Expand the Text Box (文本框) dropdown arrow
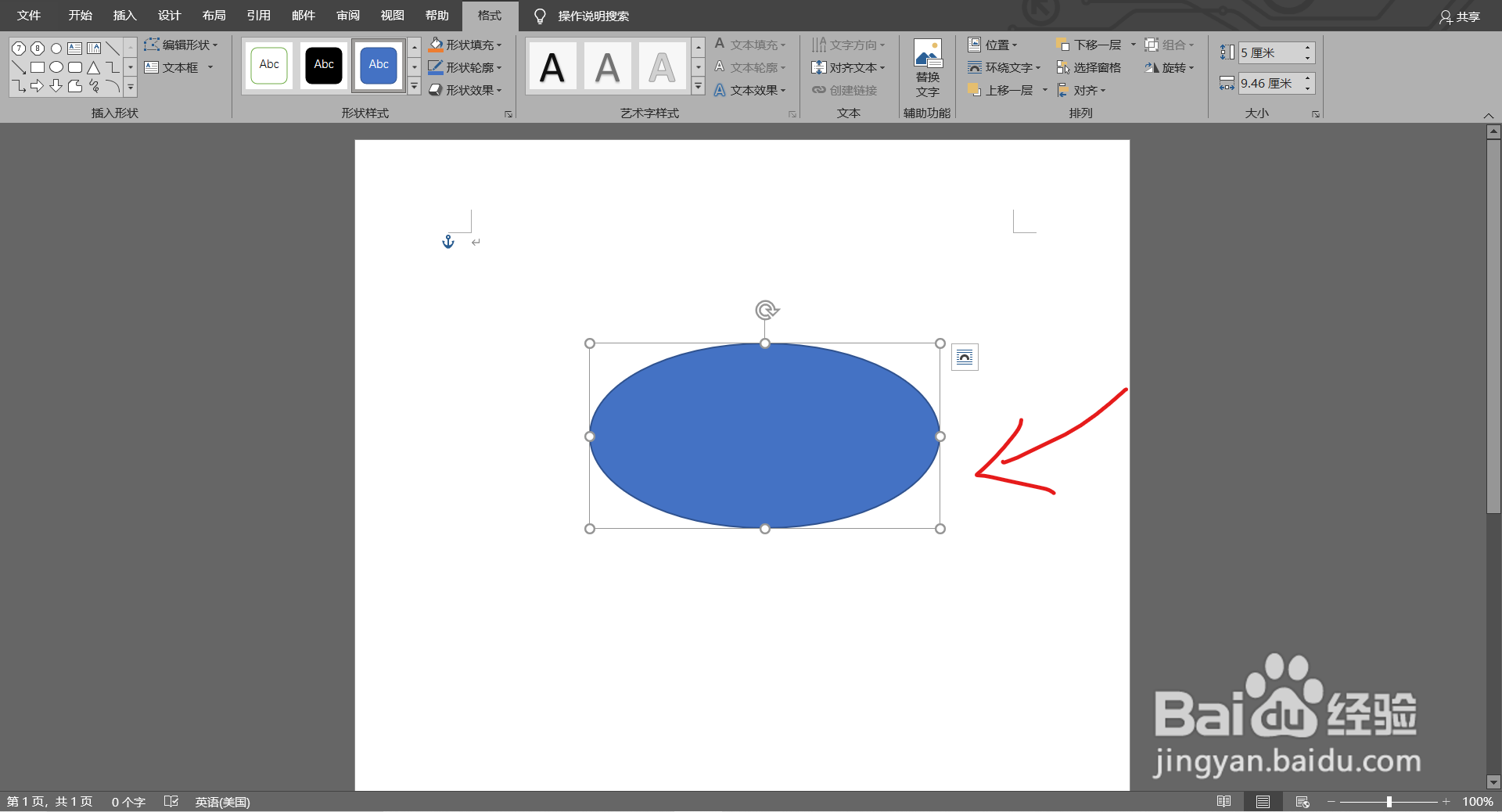Image resolution: width=1502 pixels, height=812 pixels. click(x=210, y=68)
